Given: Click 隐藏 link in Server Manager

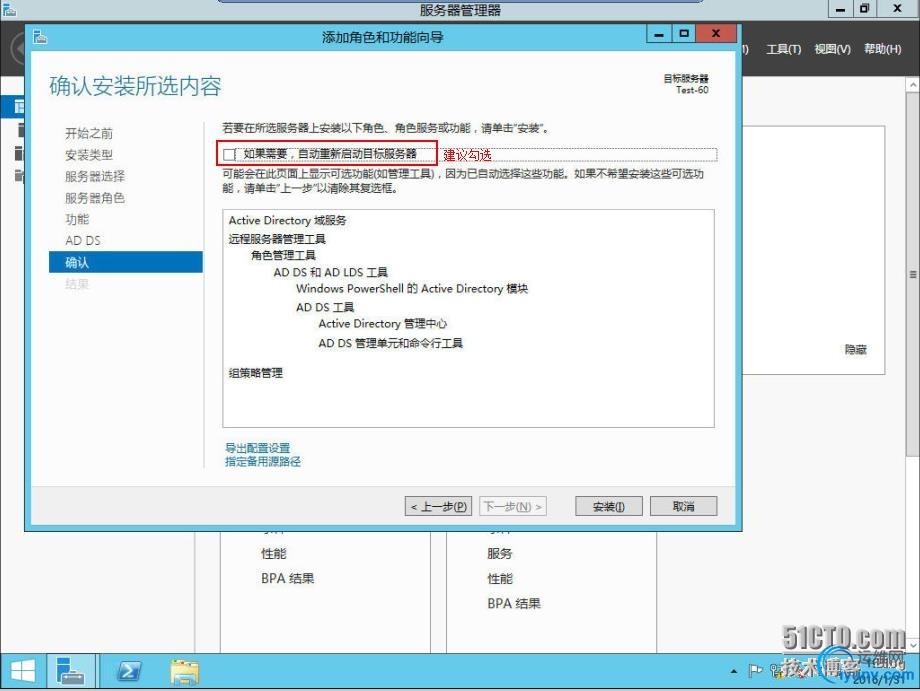Looking at the screenshot, I should point(855,350).
